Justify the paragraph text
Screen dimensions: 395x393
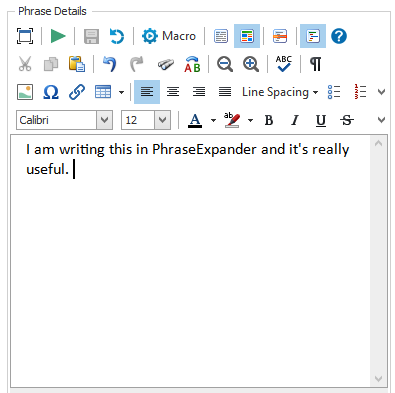tap(225, 92)
